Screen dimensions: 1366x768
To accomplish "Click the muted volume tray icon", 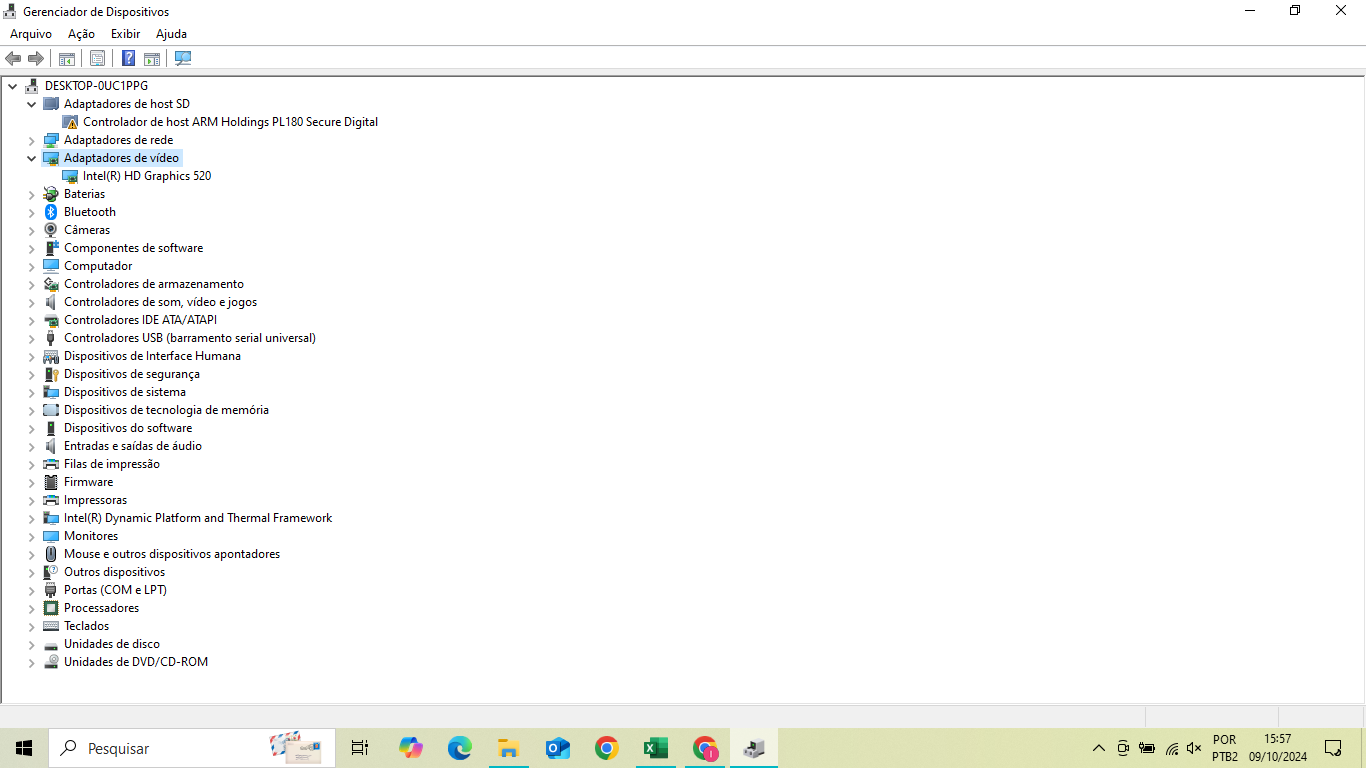I will pos(1194,748).
